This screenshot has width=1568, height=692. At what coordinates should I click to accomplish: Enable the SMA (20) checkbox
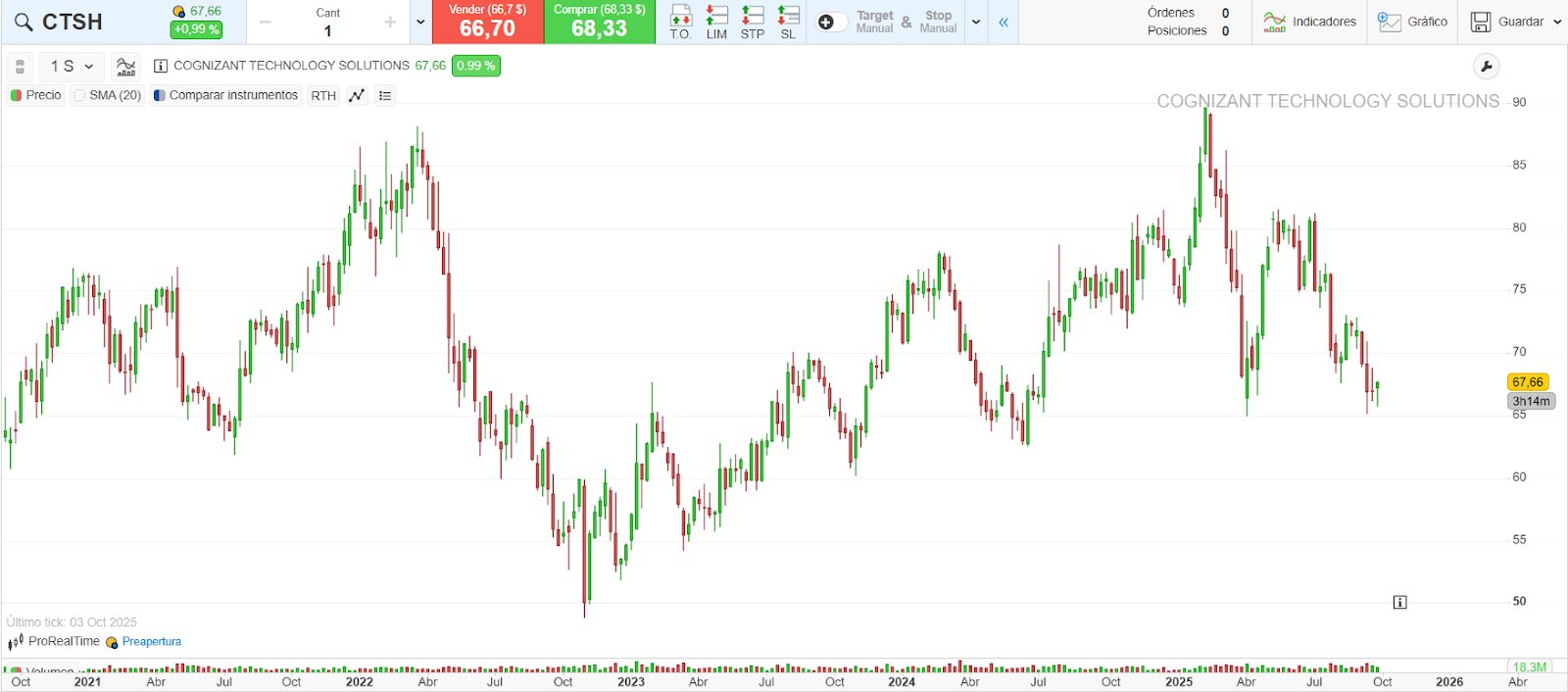pos(80,95)
